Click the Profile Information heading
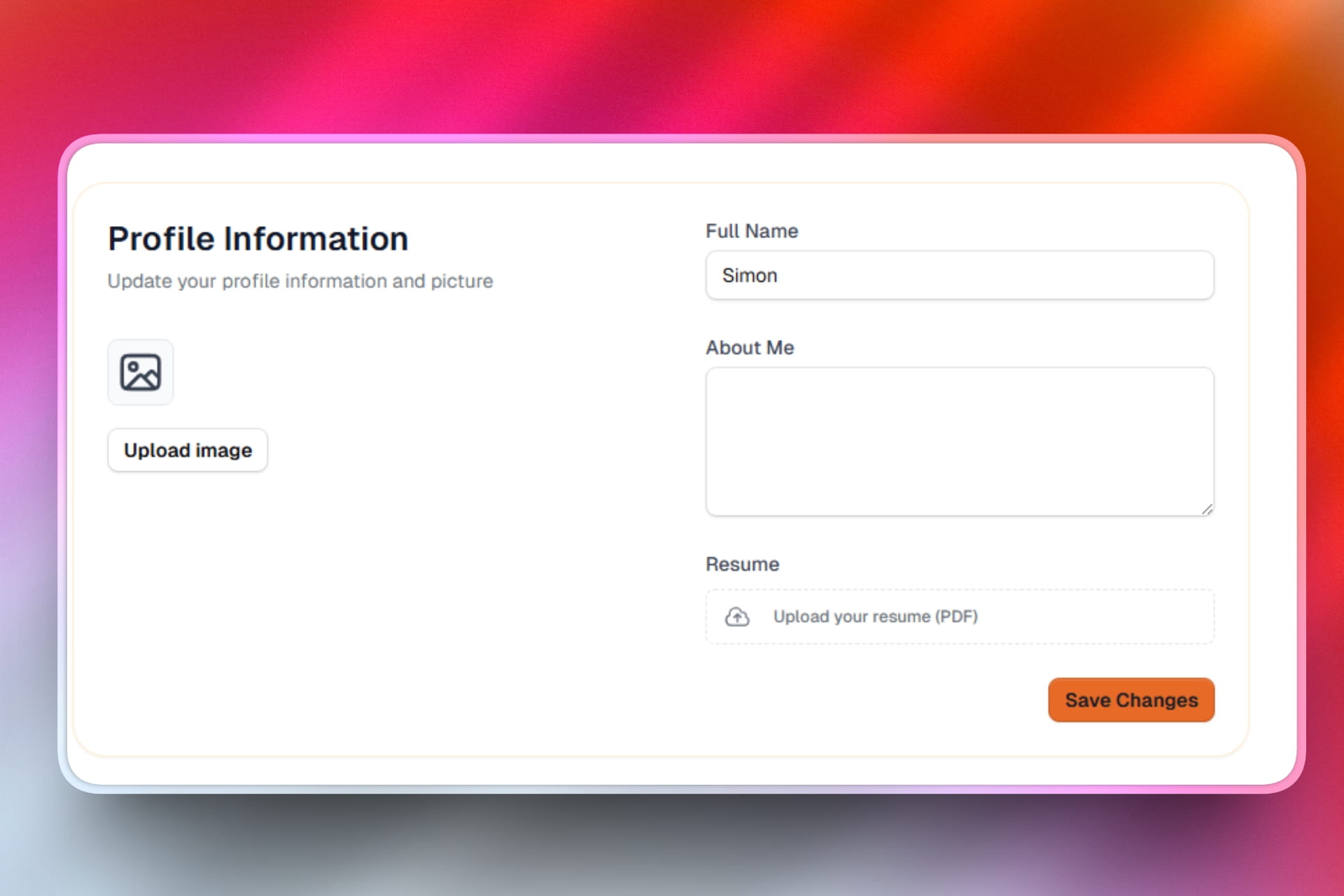Screen dimensions: 1344x896 [x=258, y=239]
